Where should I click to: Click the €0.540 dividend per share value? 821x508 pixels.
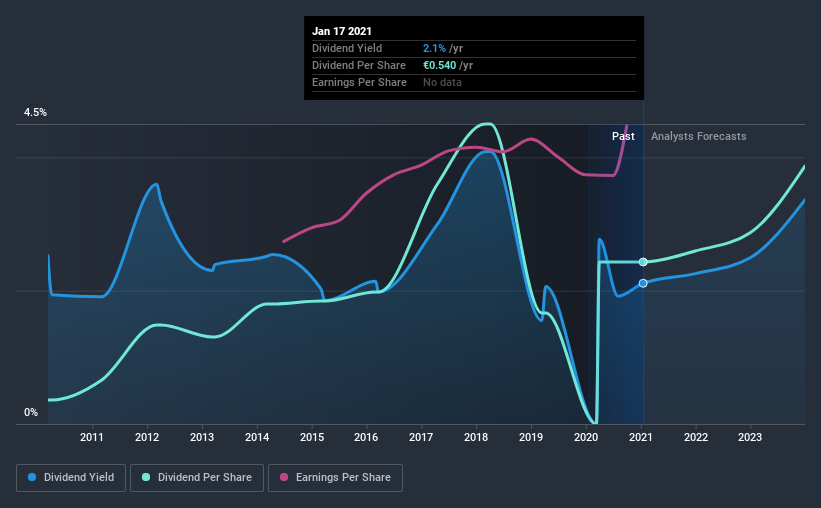[440, 65]
